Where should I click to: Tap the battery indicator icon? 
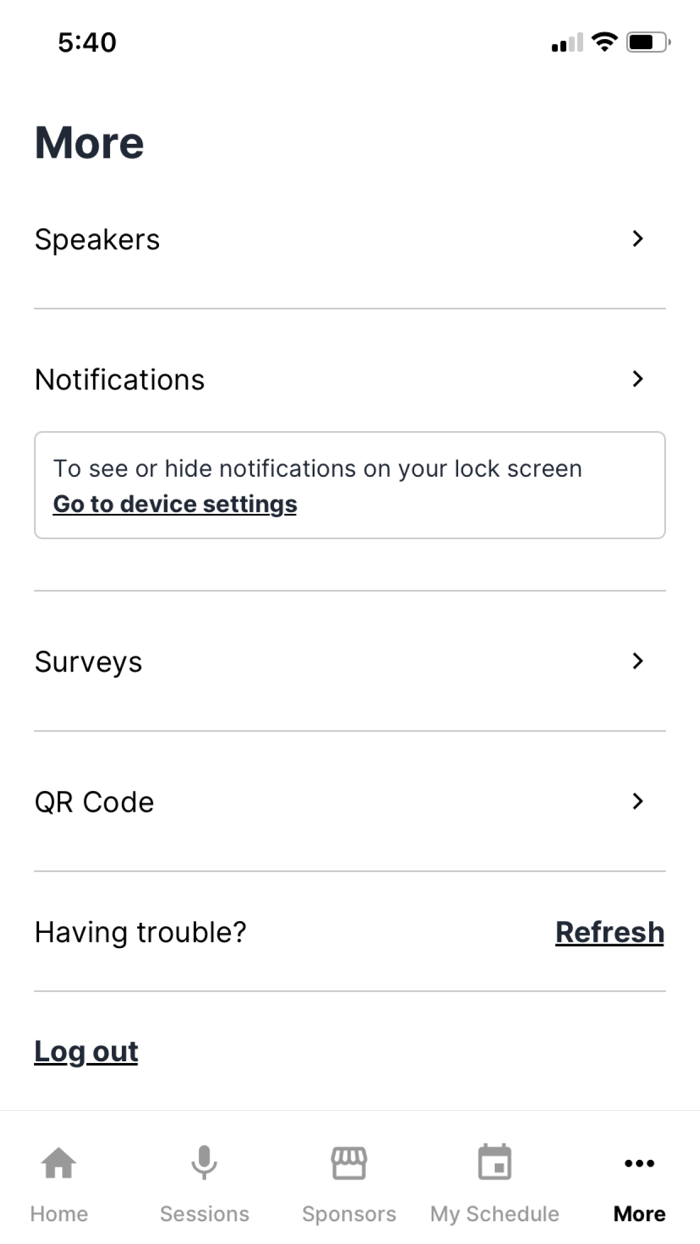(648, 42)
